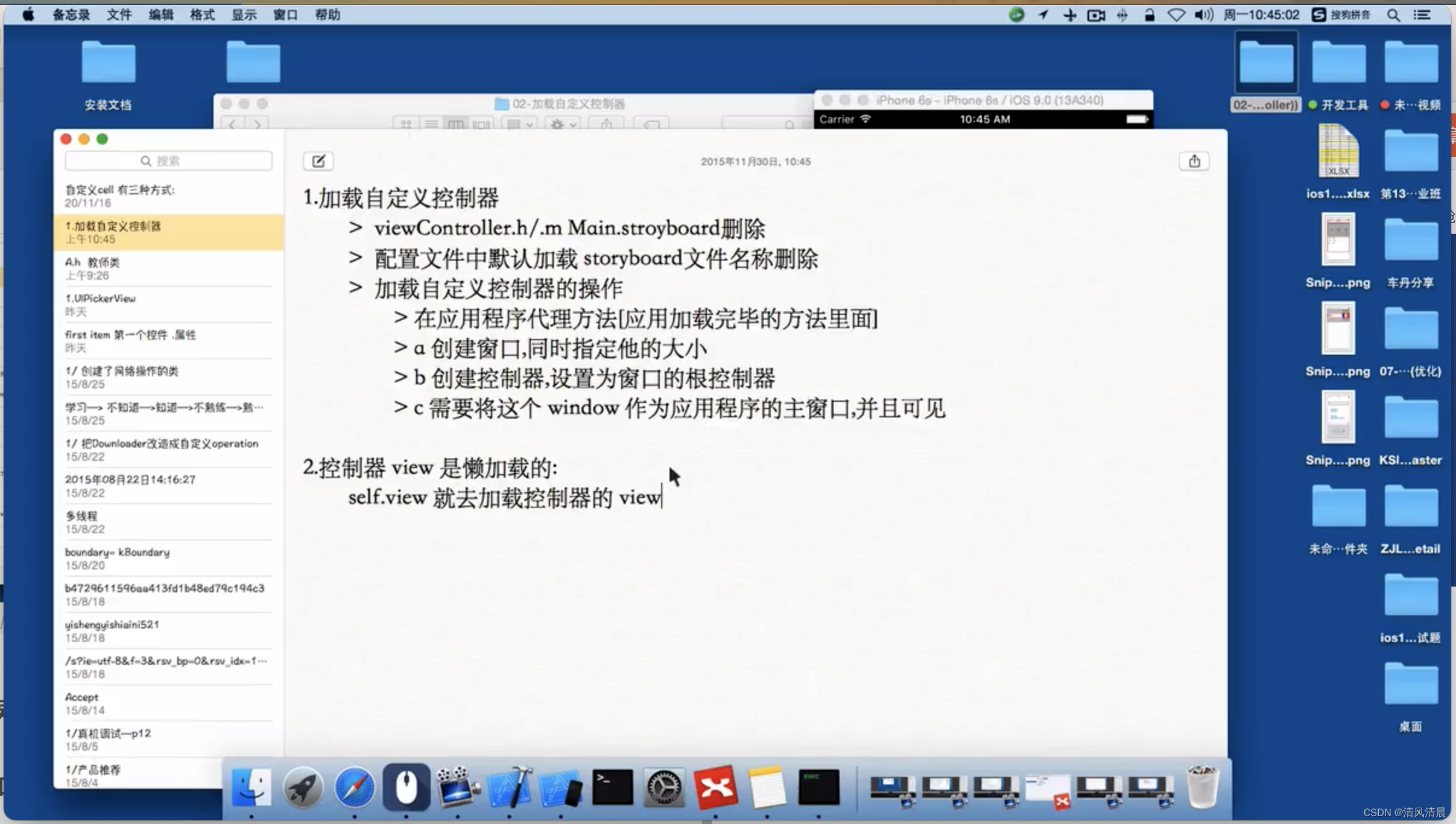Click Finder window forward arrow button
The height and width of the screenshot is (824, 1456).
[258, 124]
